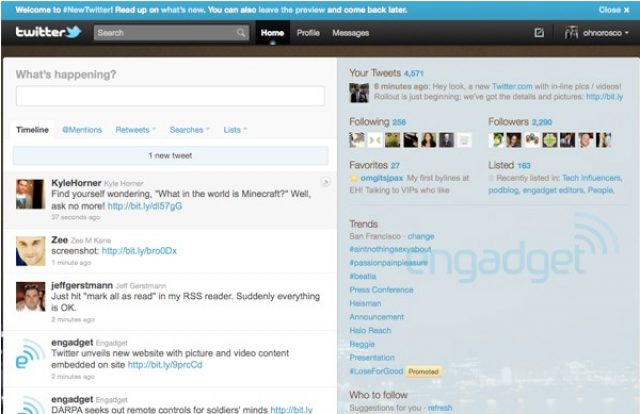Viewport: 640px width, 414px height.
Task: Show the 1 new tweet bar
Action: 170,156
